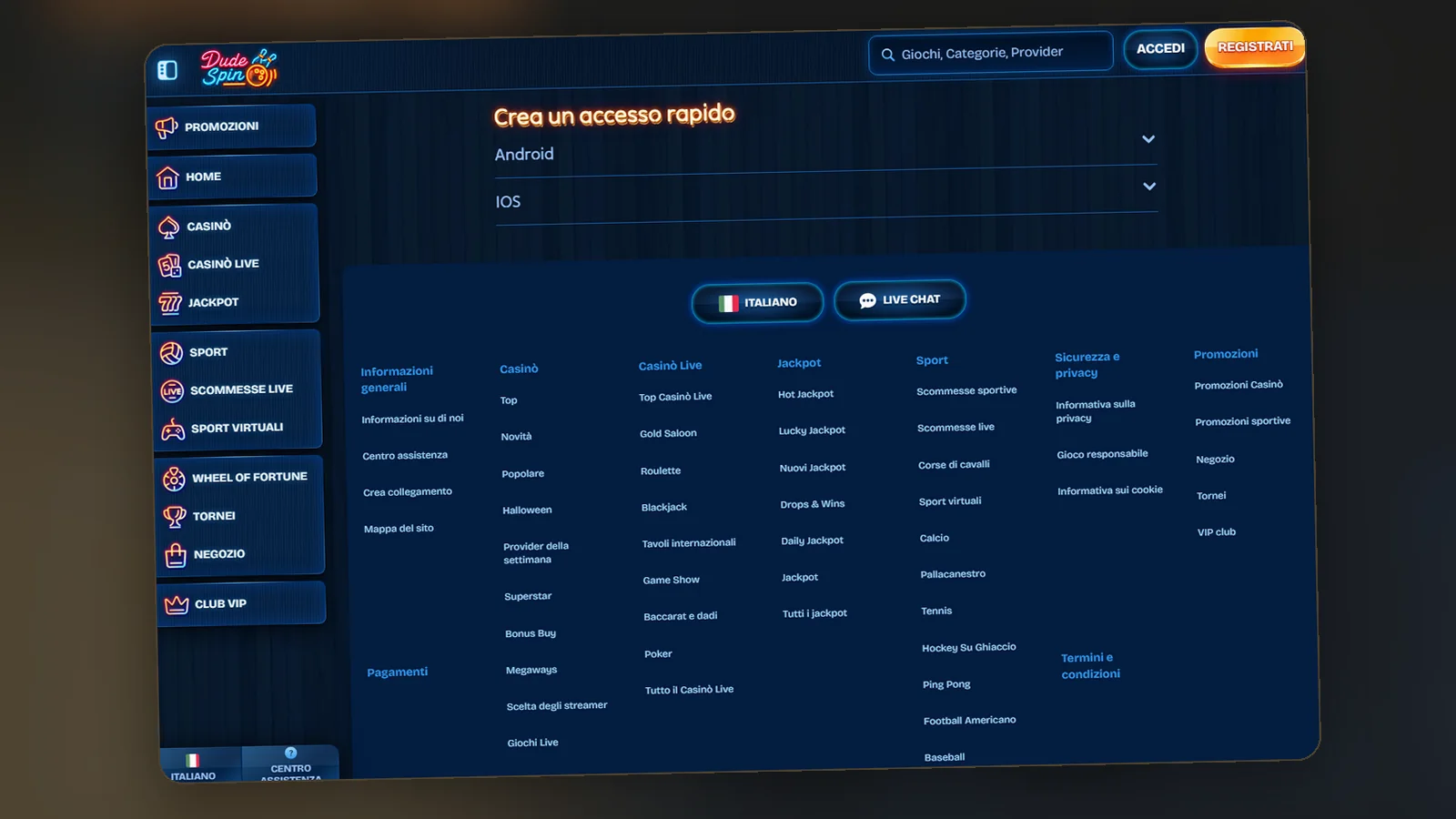Viewport: 1456px width, 819px height.
Task: Toggle the sidebar collapse icon
Action: coord(167,70)
